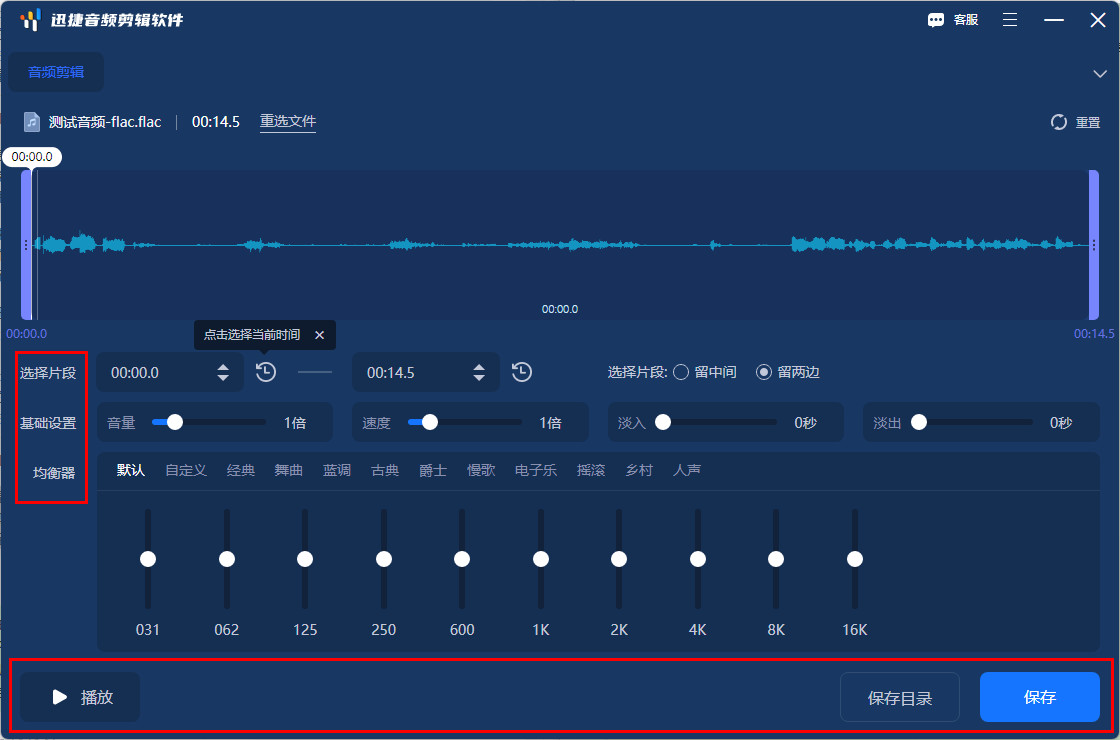The image size is (1120, 740).
Task: Click the 选择片段 label on left side
Action: click(48, 373)
